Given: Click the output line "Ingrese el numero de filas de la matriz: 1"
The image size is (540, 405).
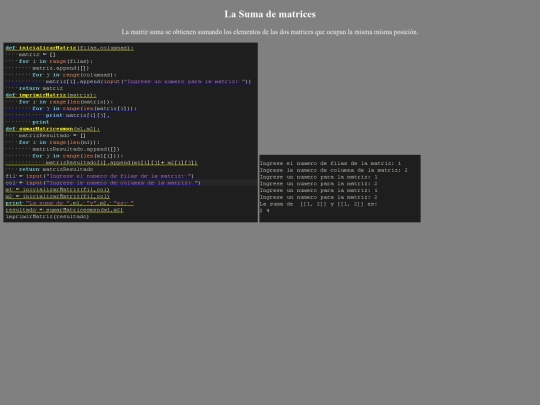Looking at the screenshot, I should click(x=330, y=163).
